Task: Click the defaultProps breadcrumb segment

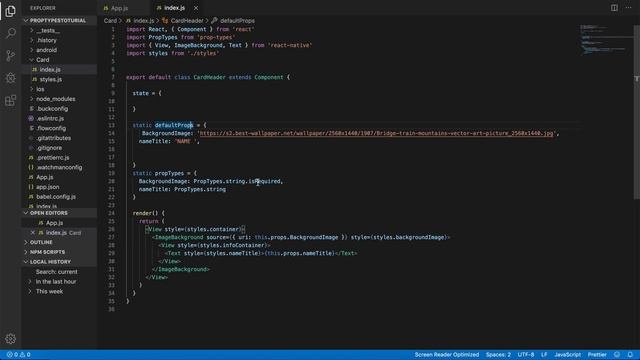Action: point(233,20)
